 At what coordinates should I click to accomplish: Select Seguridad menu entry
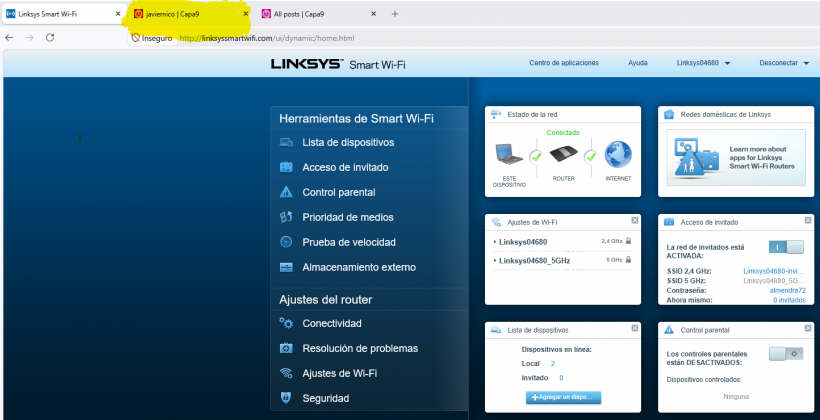325,398
